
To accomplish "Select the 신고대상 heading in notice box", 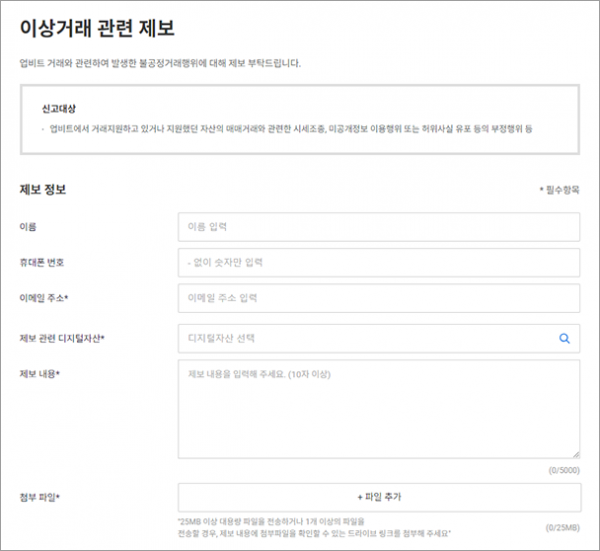I will 59,109.
